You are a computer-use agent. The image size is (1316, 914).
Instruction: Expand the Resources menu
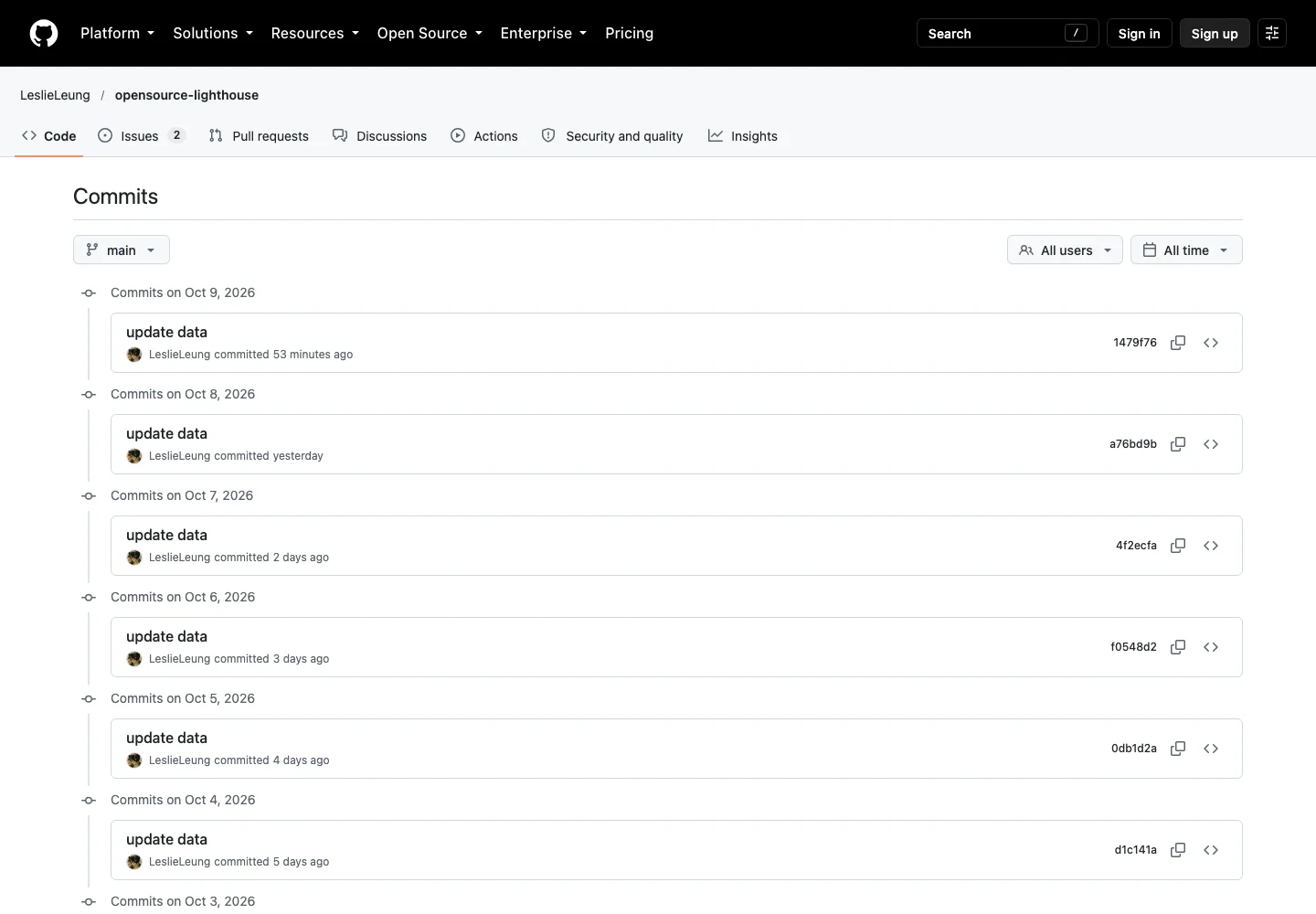point(315,33)
